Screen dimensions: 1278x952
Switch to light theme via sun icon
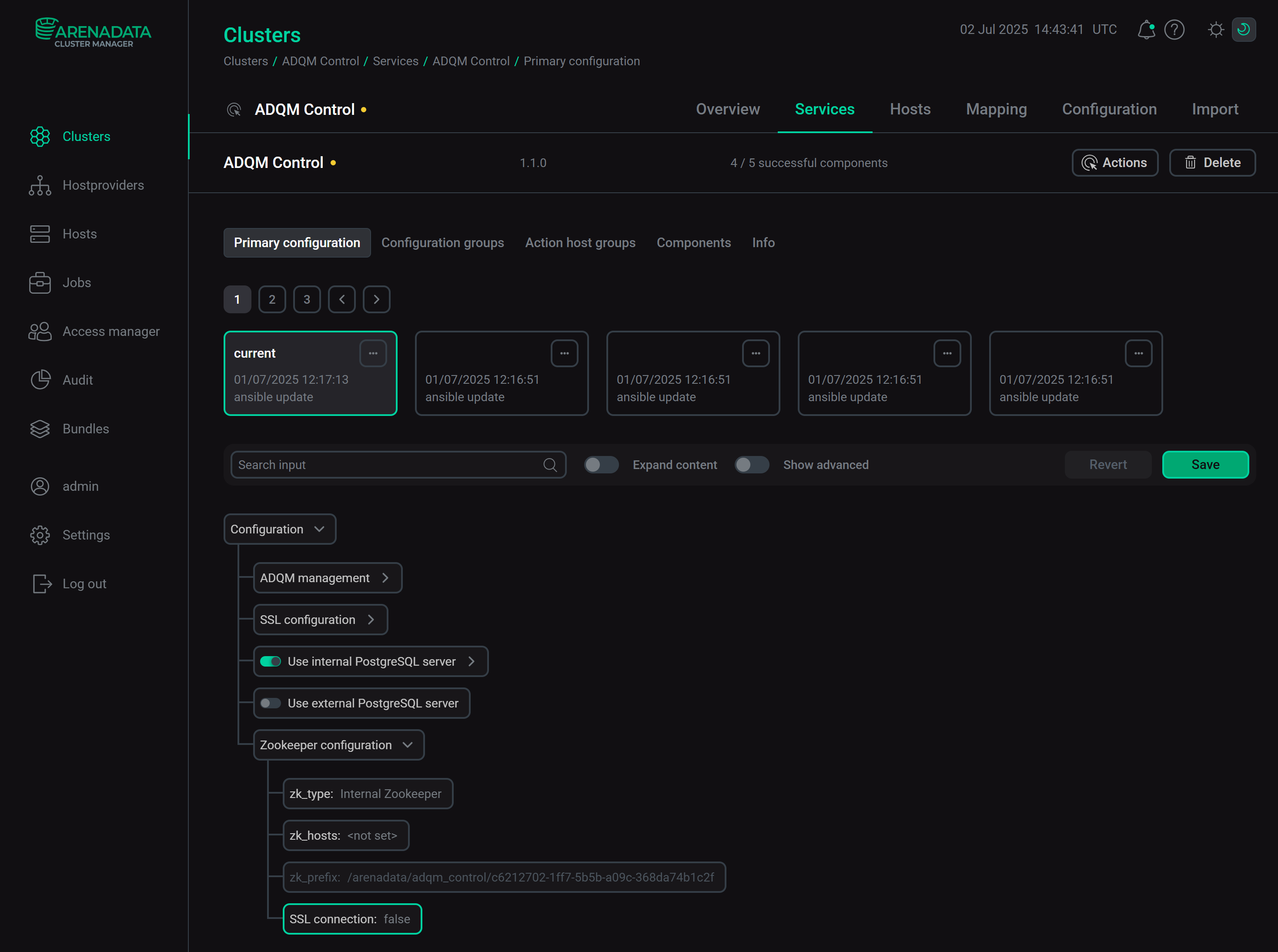(1216, 30)
